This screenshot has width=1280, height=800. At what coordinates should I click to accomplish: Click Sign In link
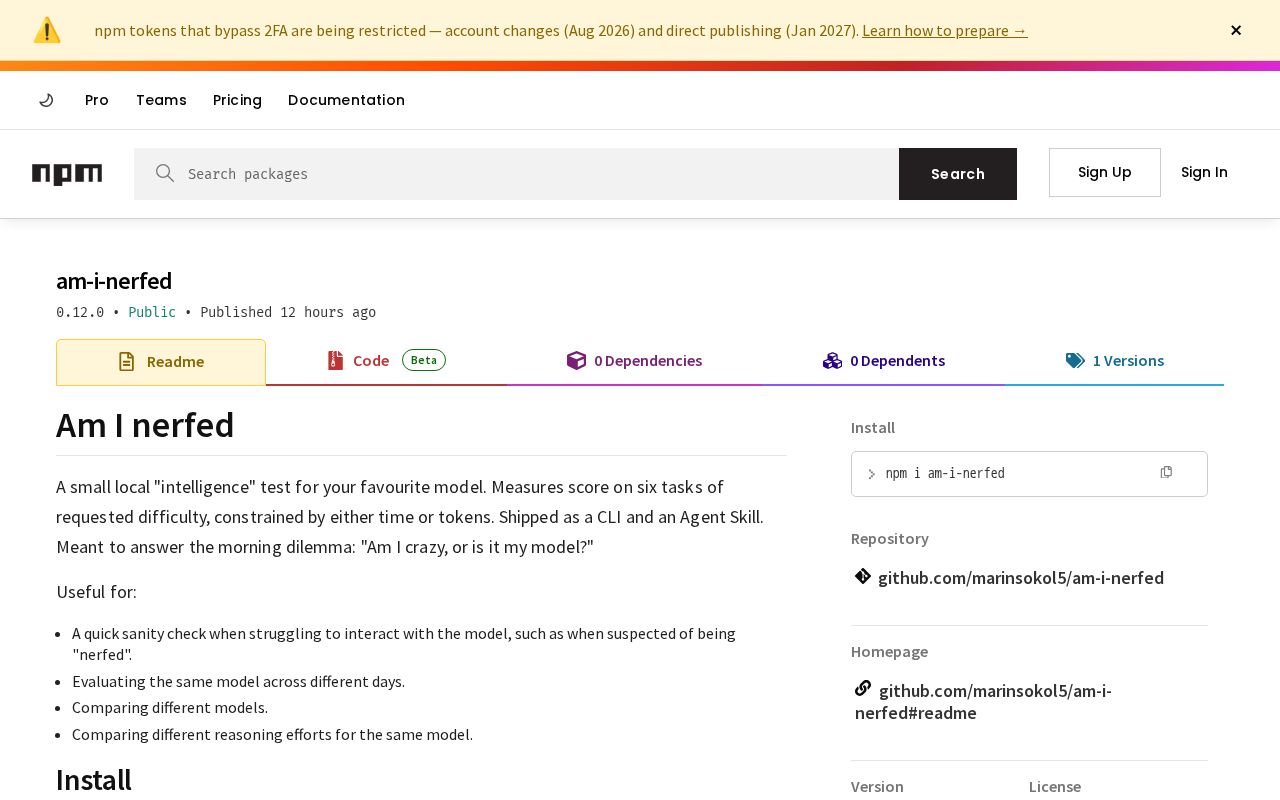click(1204, 172)
